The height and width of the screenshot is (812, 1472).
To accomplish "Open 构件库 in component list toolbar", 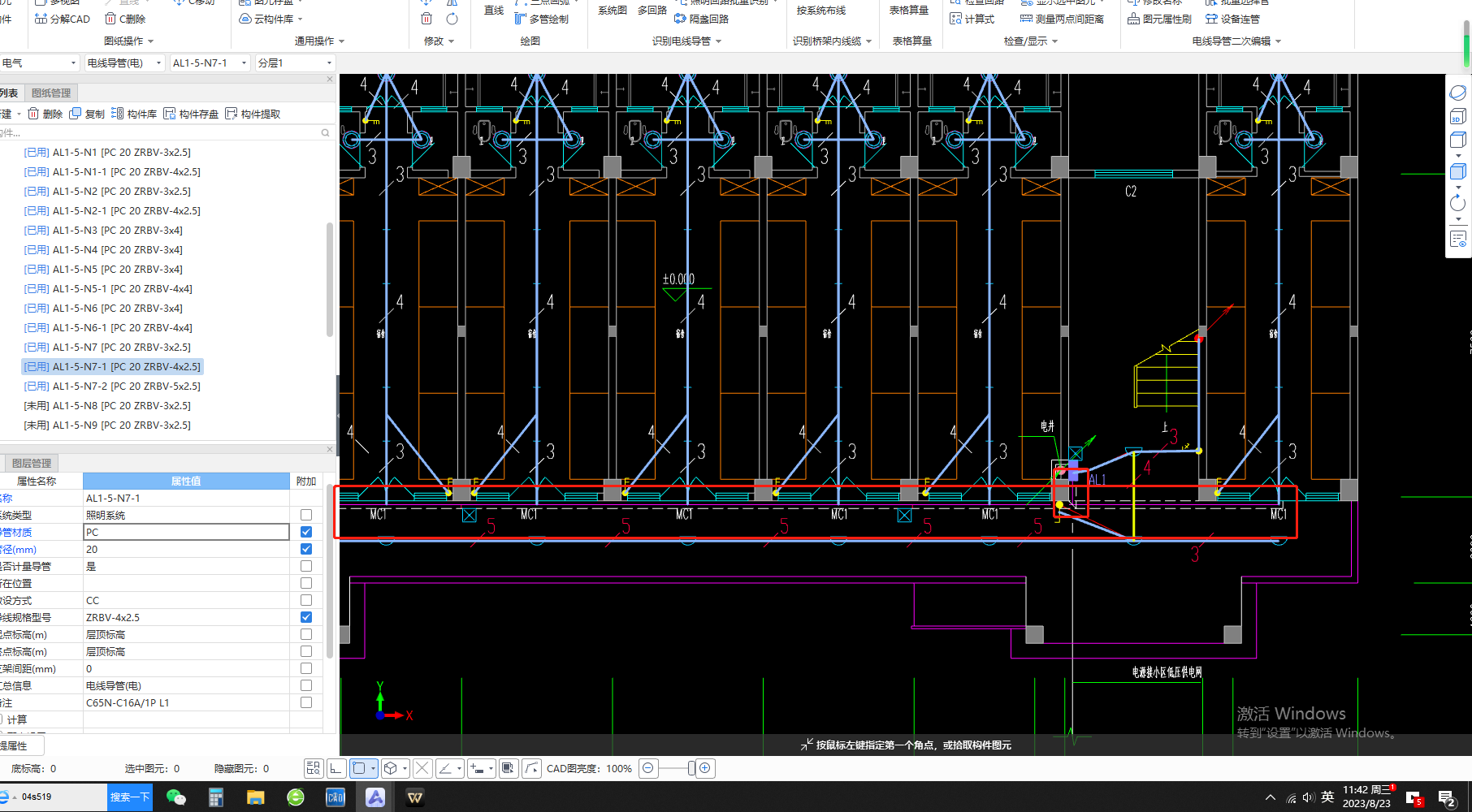I will pyautogui.click(x=134, y=114).
